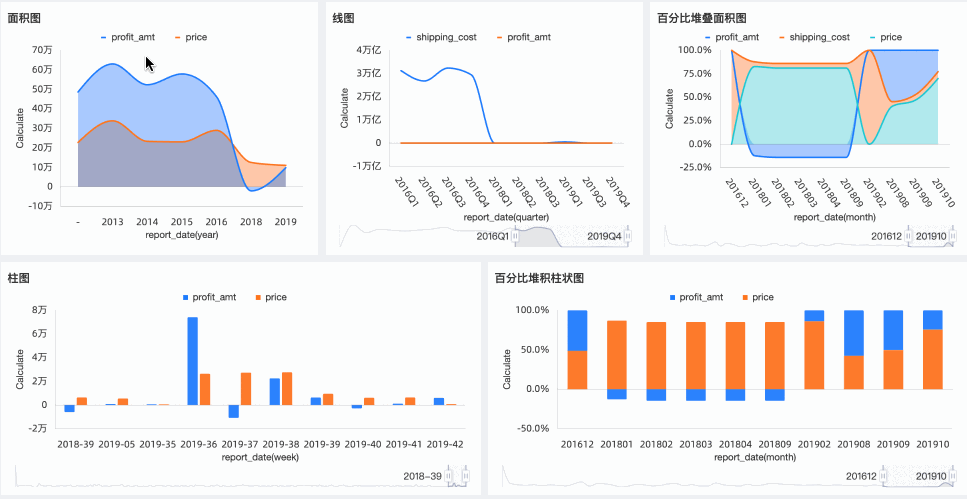Screen dimensions: 967x499
Task: Click negative blue segment of 201809 stacked bar
Action: pos(775,395)
